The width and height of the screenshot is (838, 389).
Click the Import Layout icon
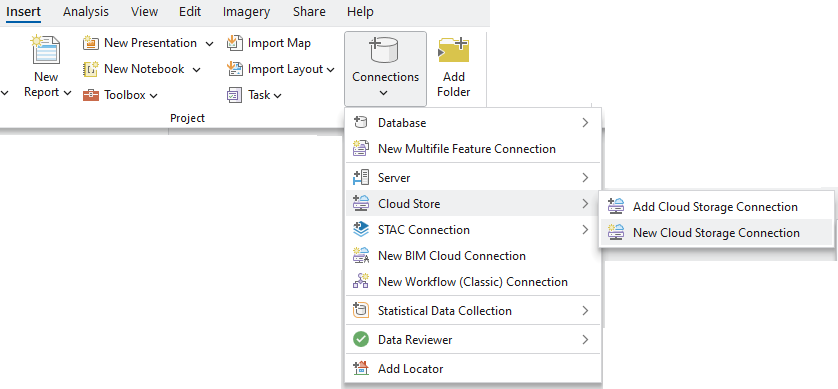click(235, 69)
